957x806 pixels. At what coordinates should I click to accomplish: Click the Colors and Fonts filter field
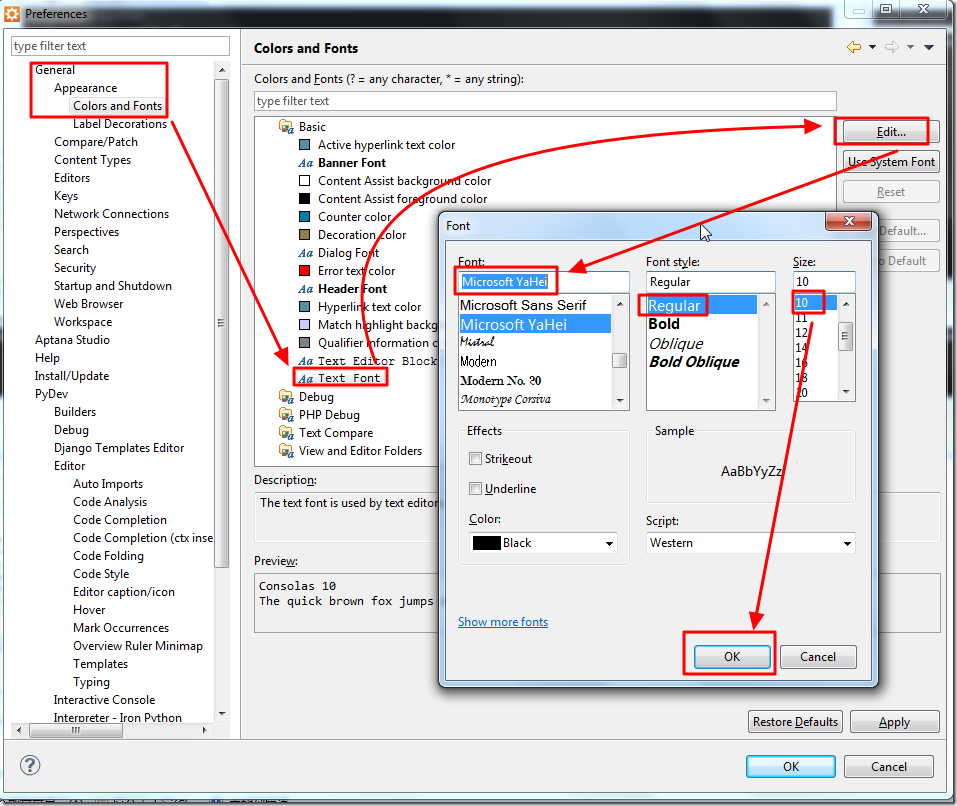point(545,101)
